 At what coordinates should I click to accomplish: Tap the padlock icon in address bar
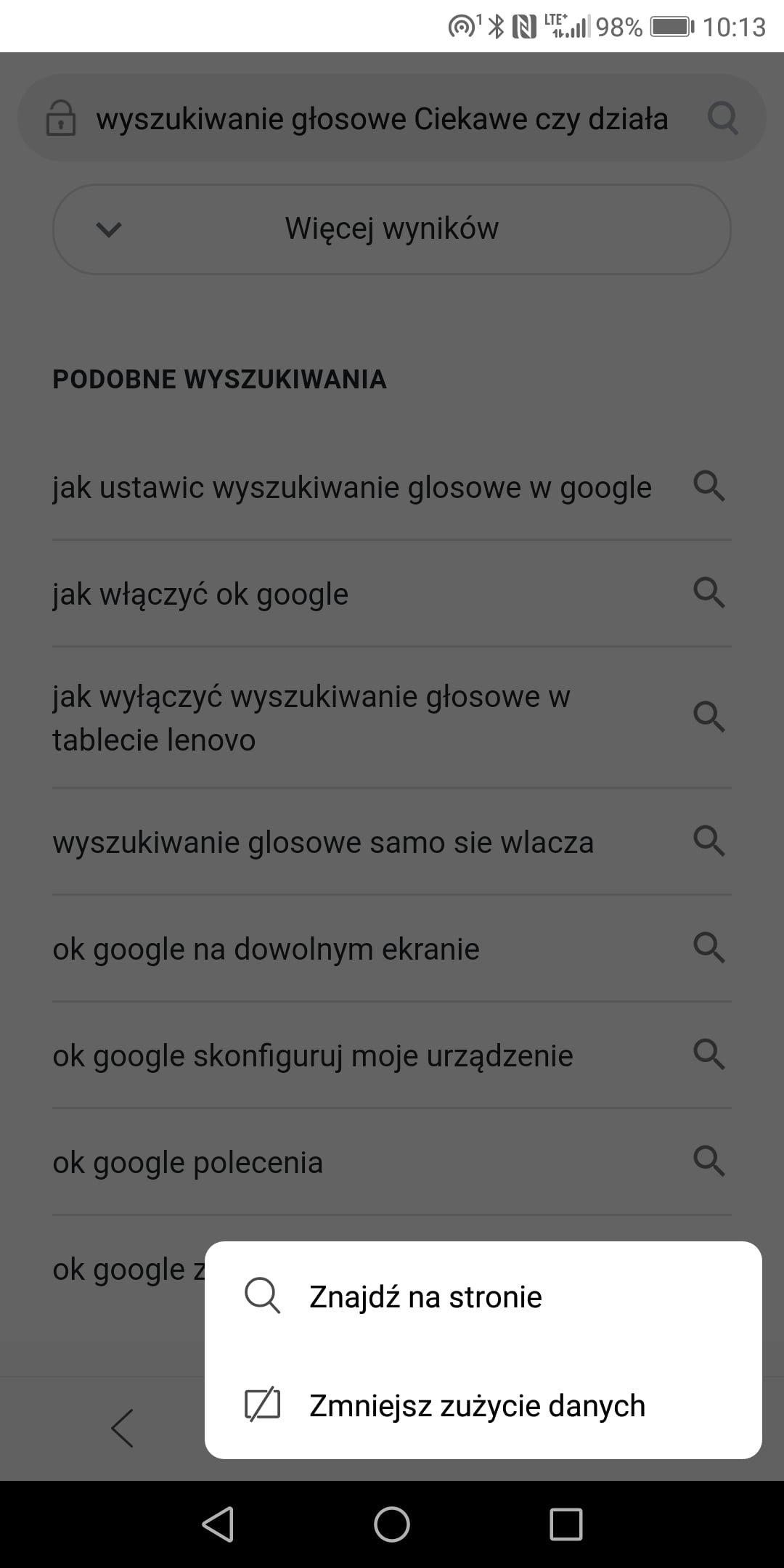pos(61,118)
